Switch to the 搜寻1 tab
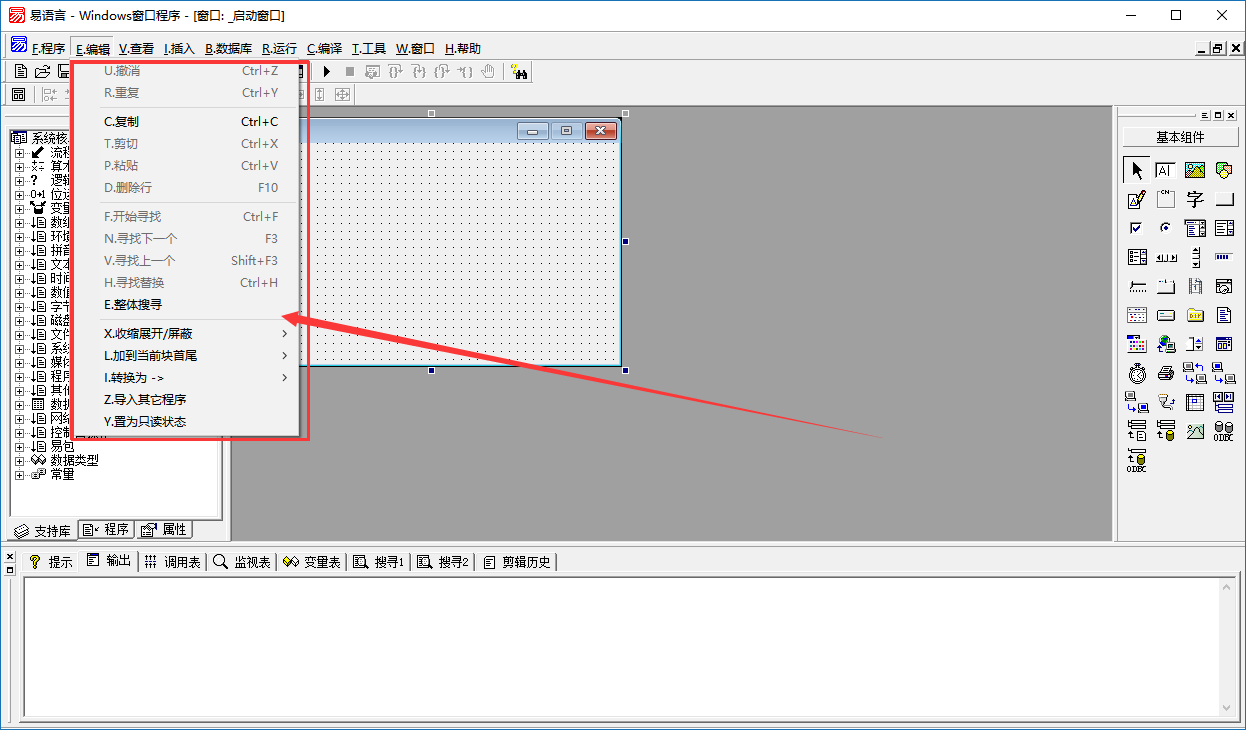Image resolution: width=1246 pixels, height=730 pixels. [378, 562]
